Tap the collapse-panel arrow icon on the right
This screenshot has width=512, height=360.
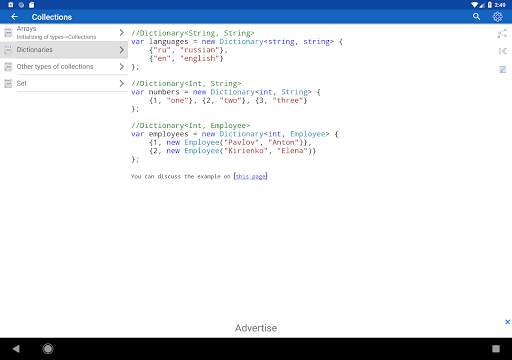point(503,51)
